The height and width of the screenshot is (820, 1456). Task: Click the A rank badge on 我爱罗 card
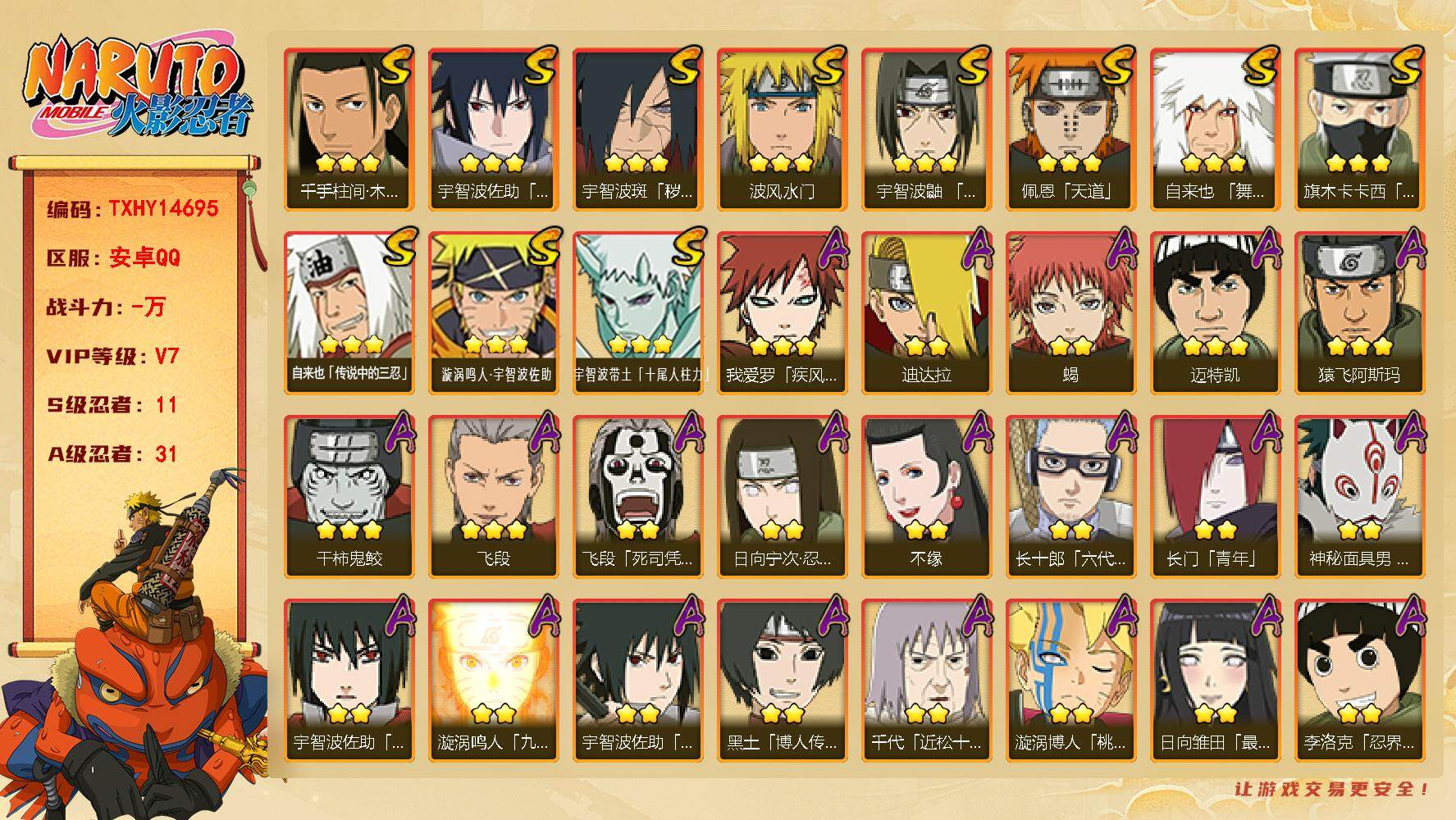pyautogui.click(x=832, y=248)
